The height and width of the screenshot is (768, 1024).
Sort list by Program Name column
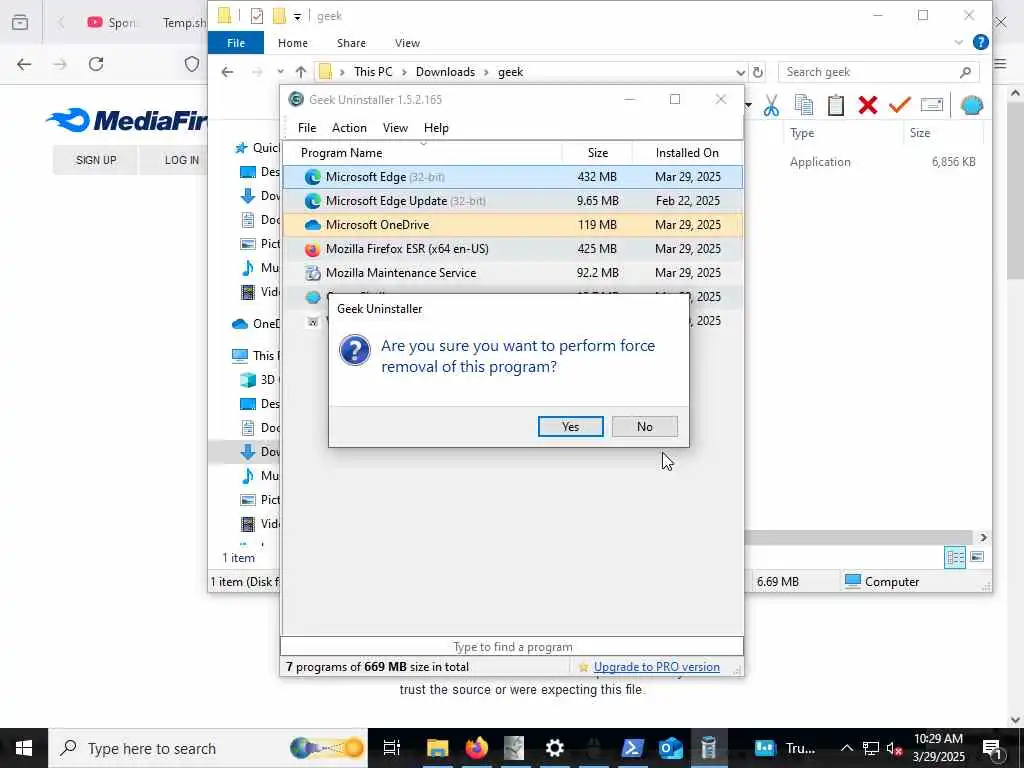pyautogui.click(x=423, y=153)
